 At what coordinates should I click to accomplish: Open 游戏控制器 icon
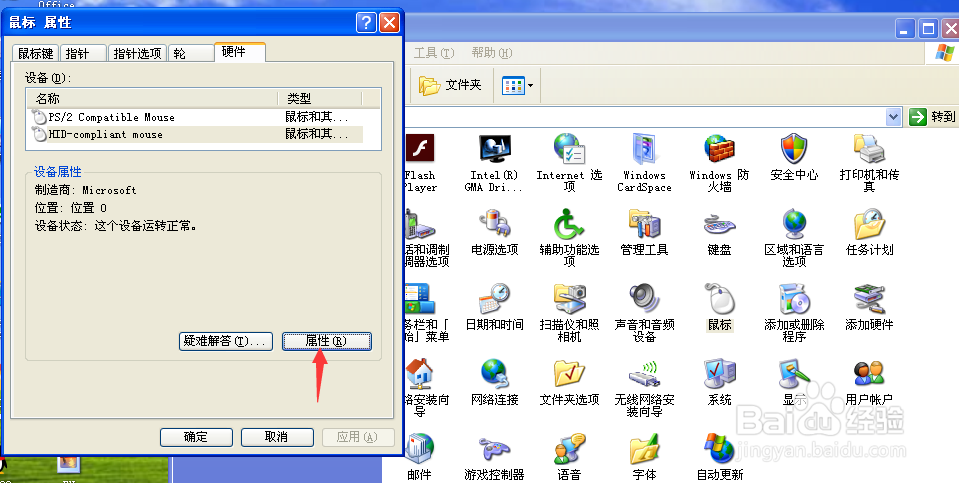tap(494, 450)
